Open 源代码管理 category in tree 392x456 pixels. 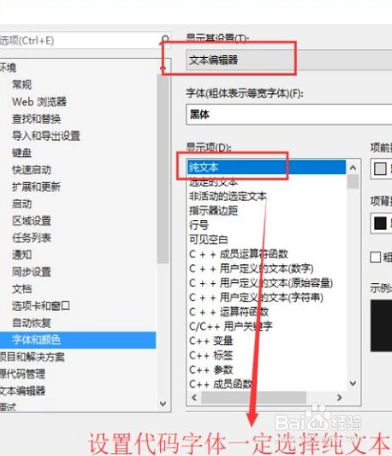22,374
